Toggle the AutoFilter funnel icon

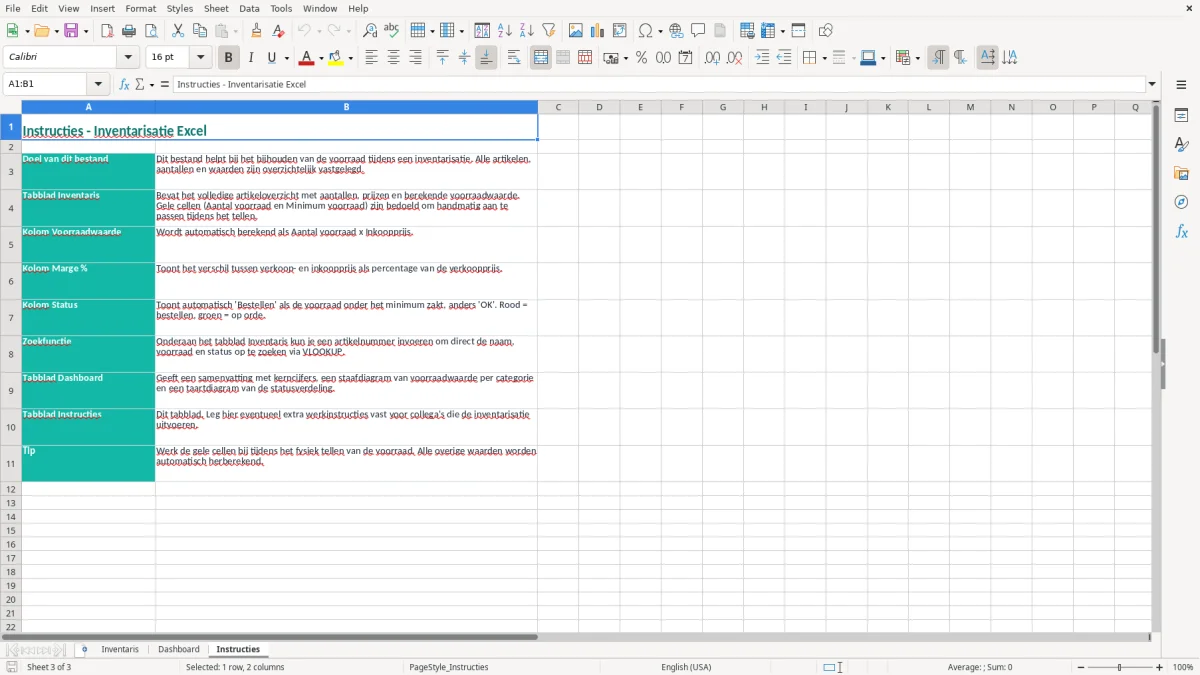click(x=549, y=31)
